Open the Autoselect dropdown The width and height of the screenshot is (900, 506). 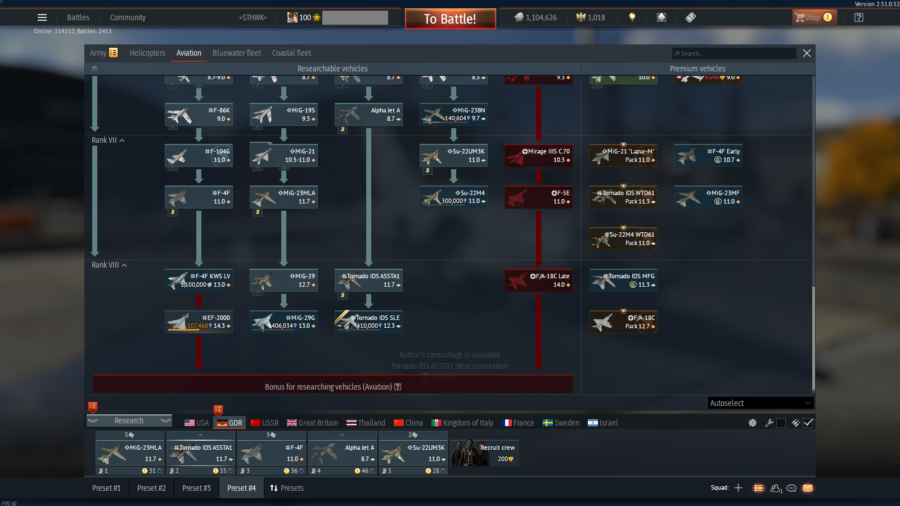(x=759, y=403)
